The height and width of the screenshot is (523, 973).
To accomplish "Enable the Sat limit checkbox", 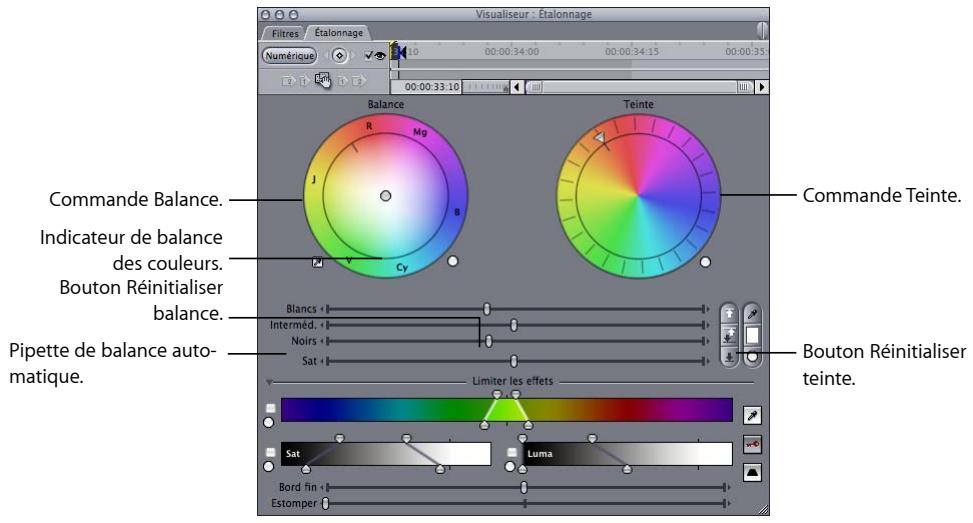I will point(271,452).
